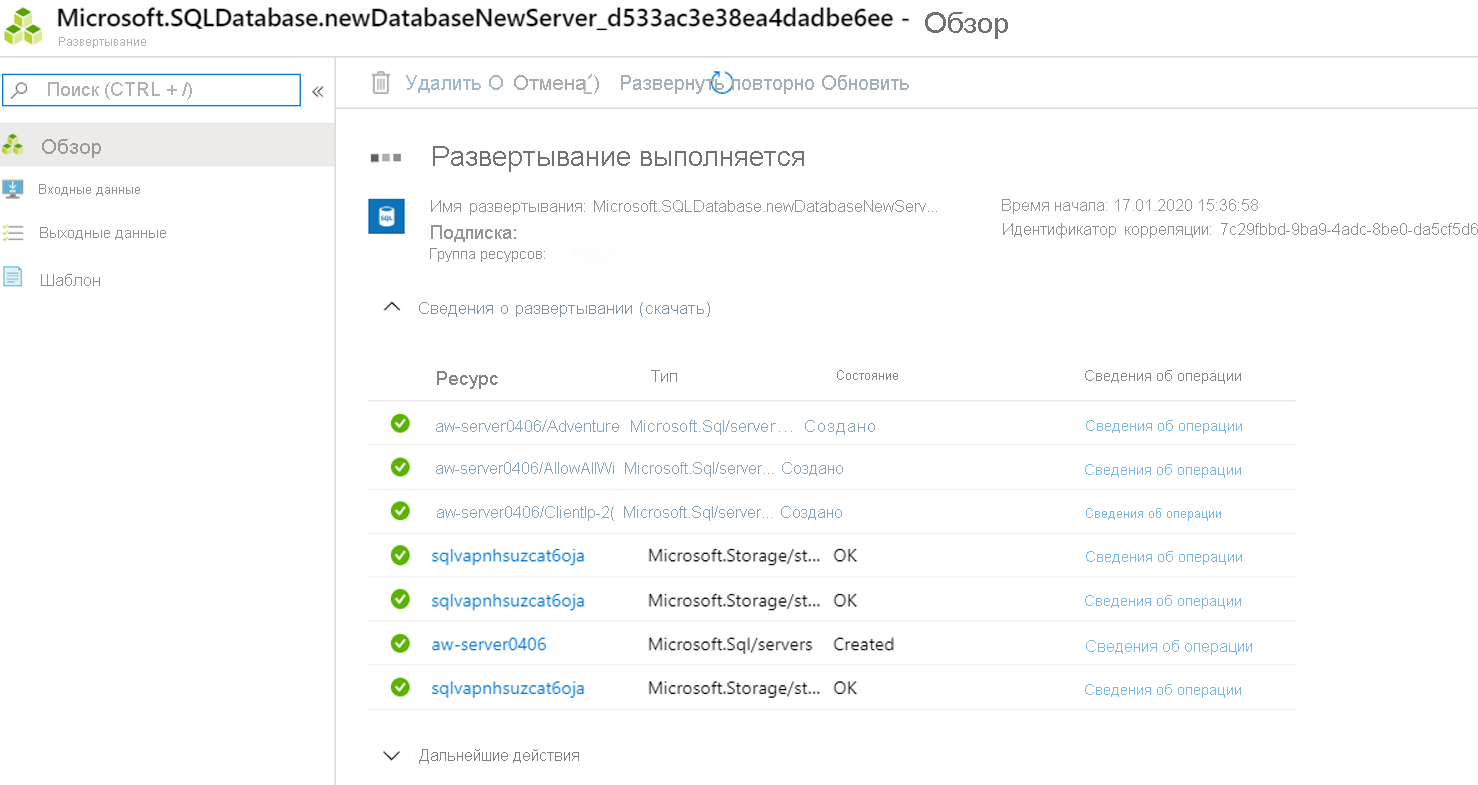Open the aw-server0406/ClientIp-2 resource link
The height and width of the screenshot is (785, 1478).
(525, 512)
